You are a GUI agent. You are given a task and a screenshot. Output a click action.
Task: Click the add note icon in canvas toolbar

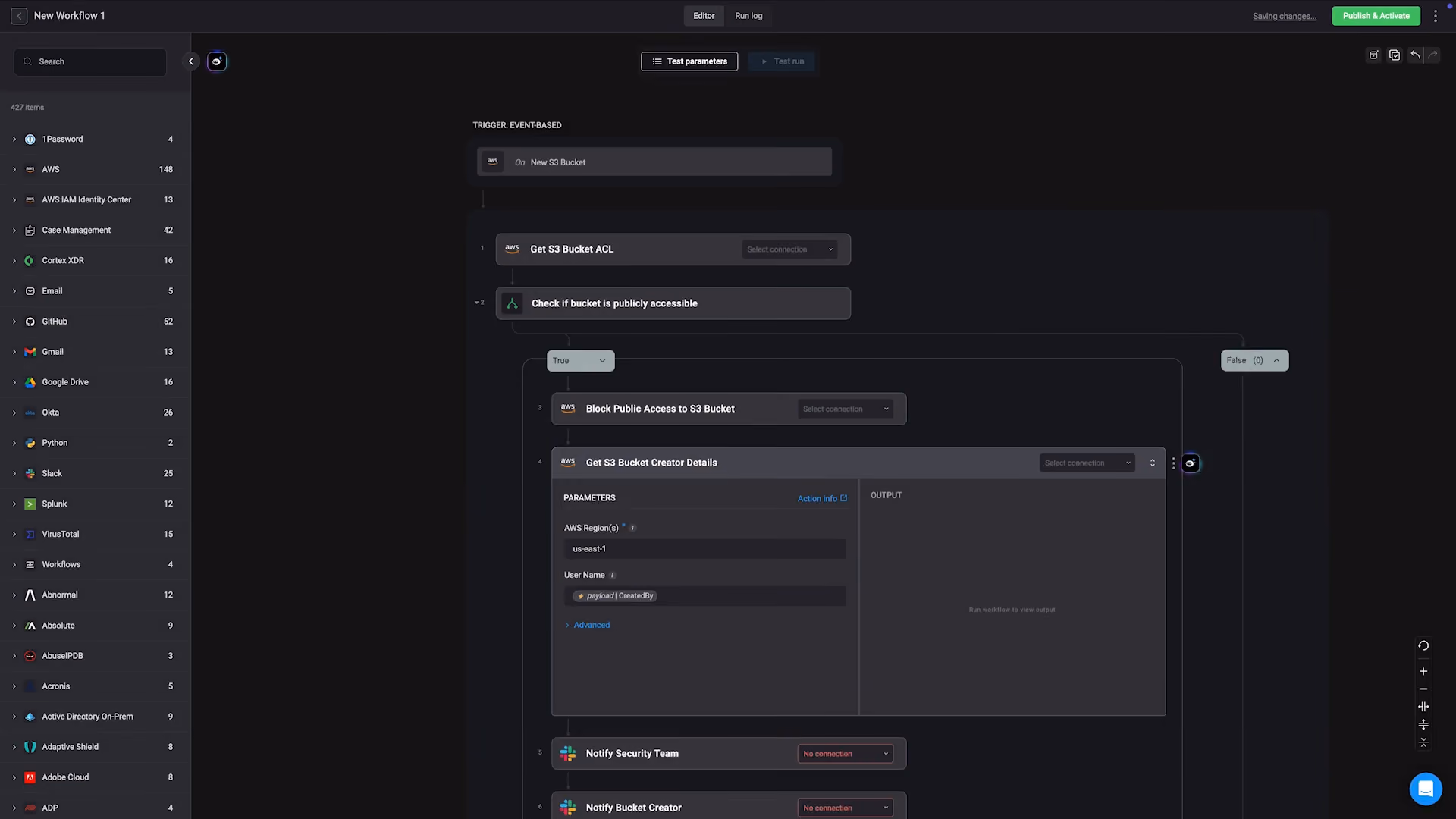pos(1373,55)
